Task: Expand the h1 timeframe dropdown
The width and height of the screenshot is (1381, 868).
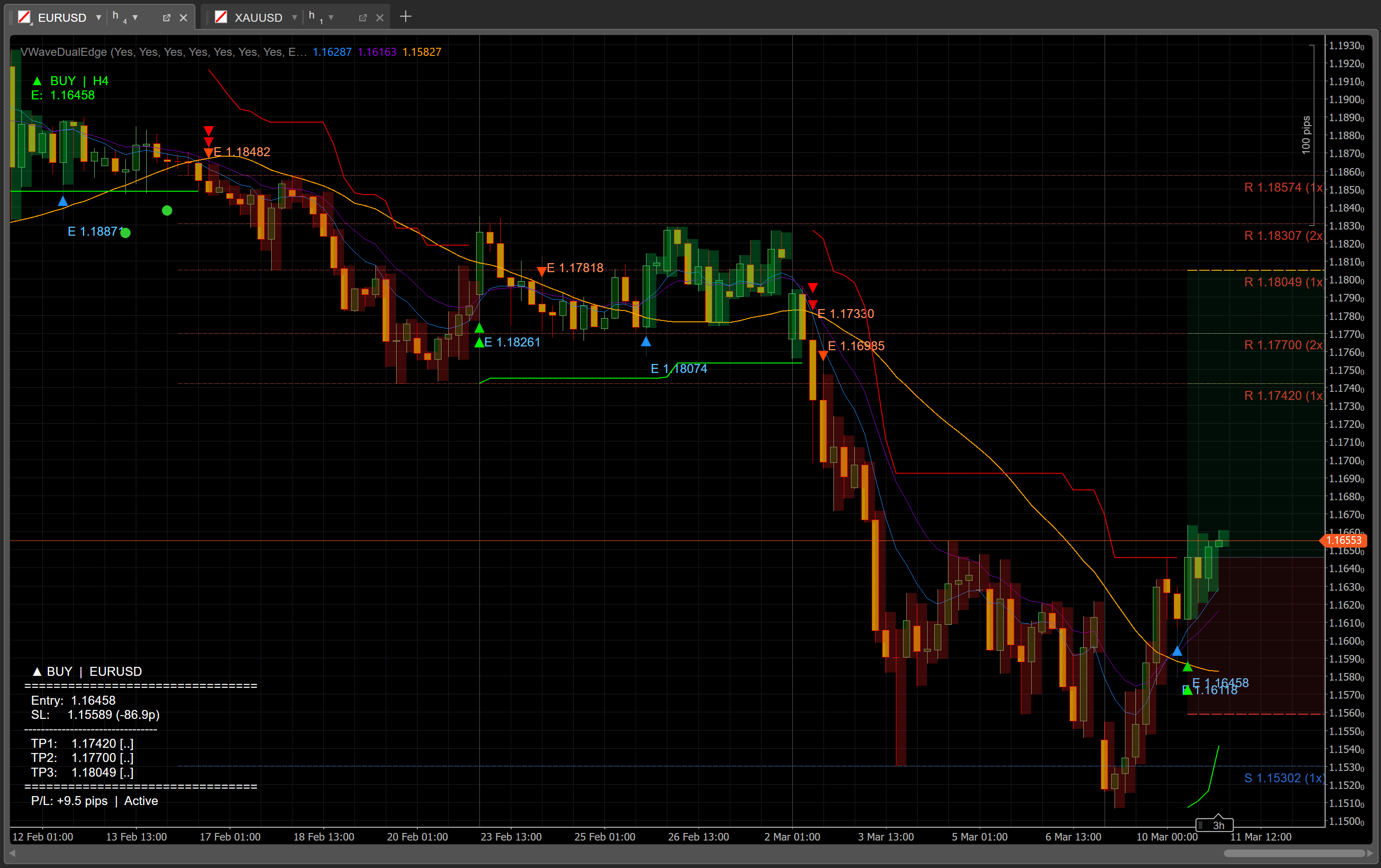Action: point(331,18)
